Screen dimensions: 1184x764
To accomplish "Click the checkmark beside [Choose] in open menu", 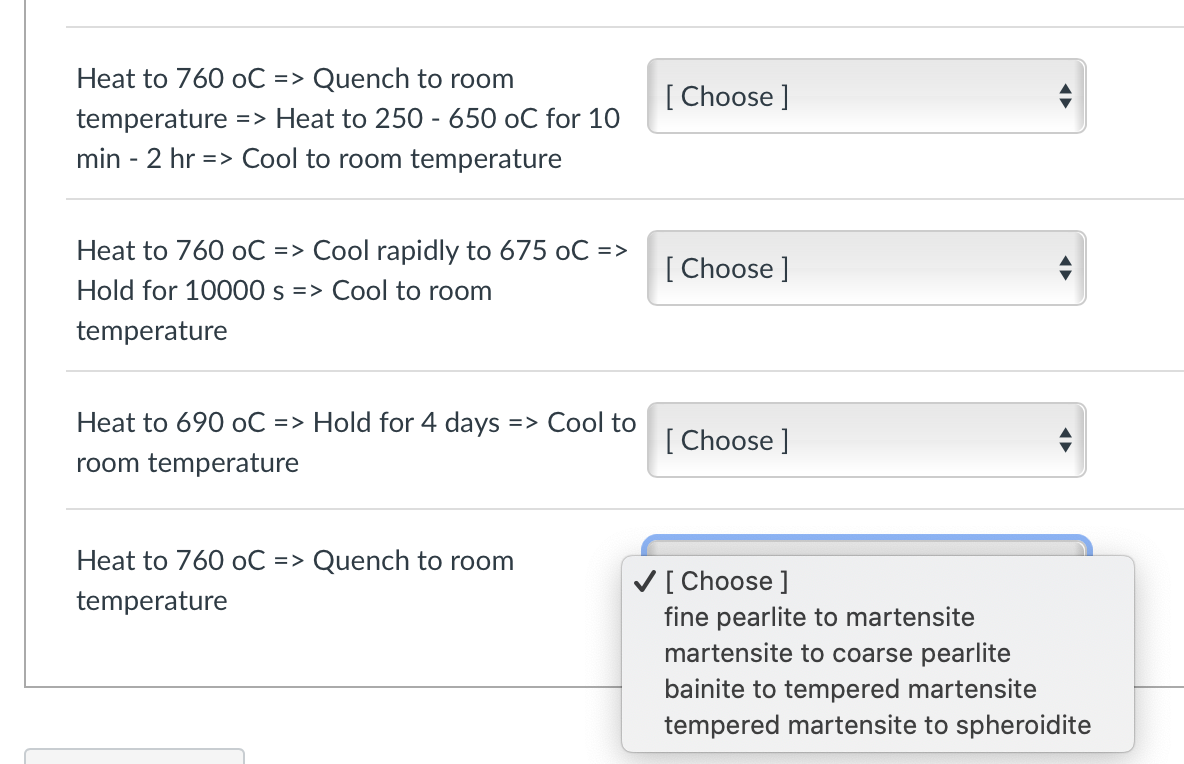I will click(x=645, y=580).
